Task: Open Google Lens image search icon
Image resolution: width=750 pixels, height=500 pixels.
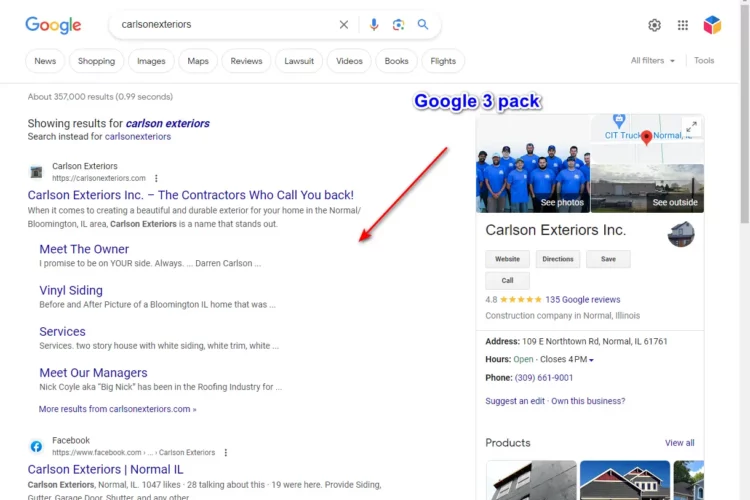Action: pos(398,24)
